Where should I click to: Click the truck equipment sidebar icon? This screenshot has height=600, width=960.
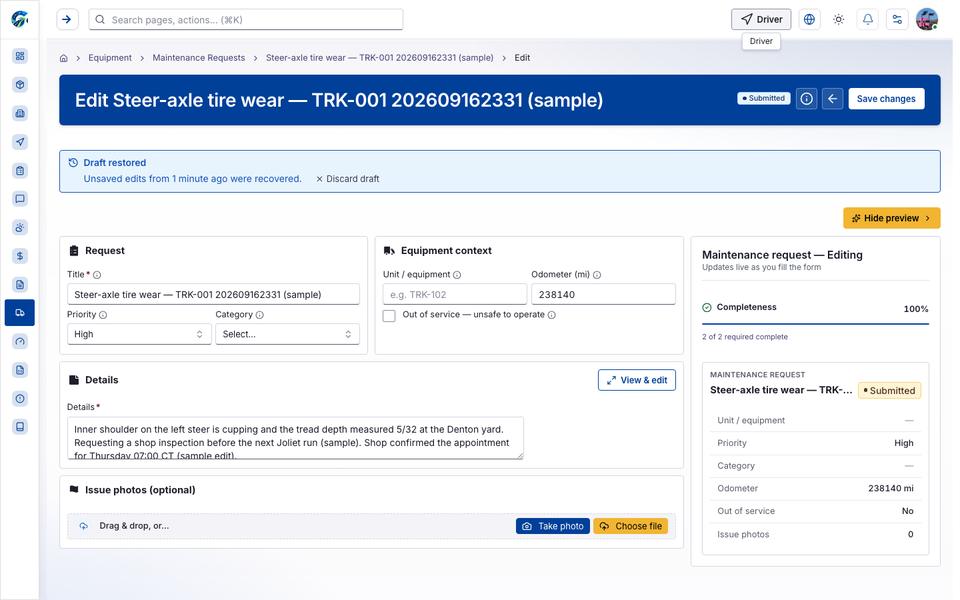[20, 313]
